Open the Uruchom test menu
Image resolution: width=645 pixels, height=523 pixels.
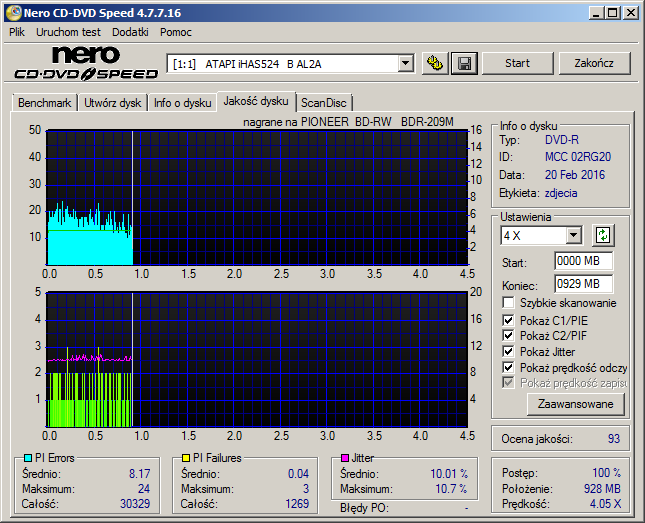(68, 32)
